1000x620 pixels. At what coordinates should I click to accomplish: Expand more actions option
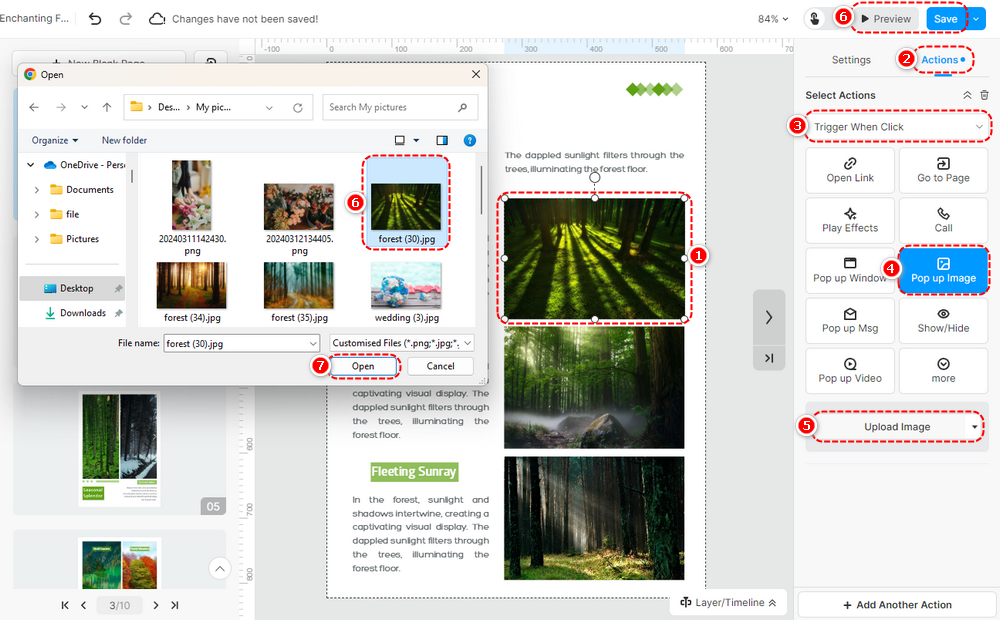tap(943, 371)
